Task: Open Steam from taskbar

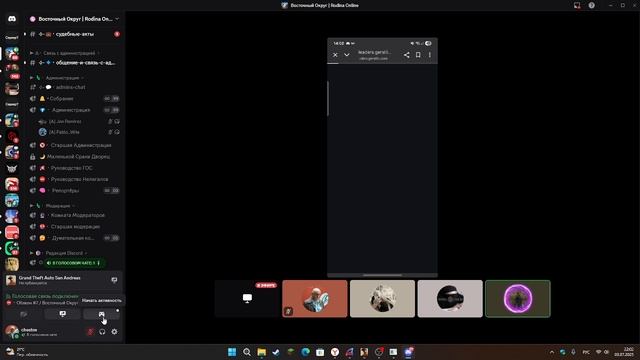Action: click(x=276, y=352)
